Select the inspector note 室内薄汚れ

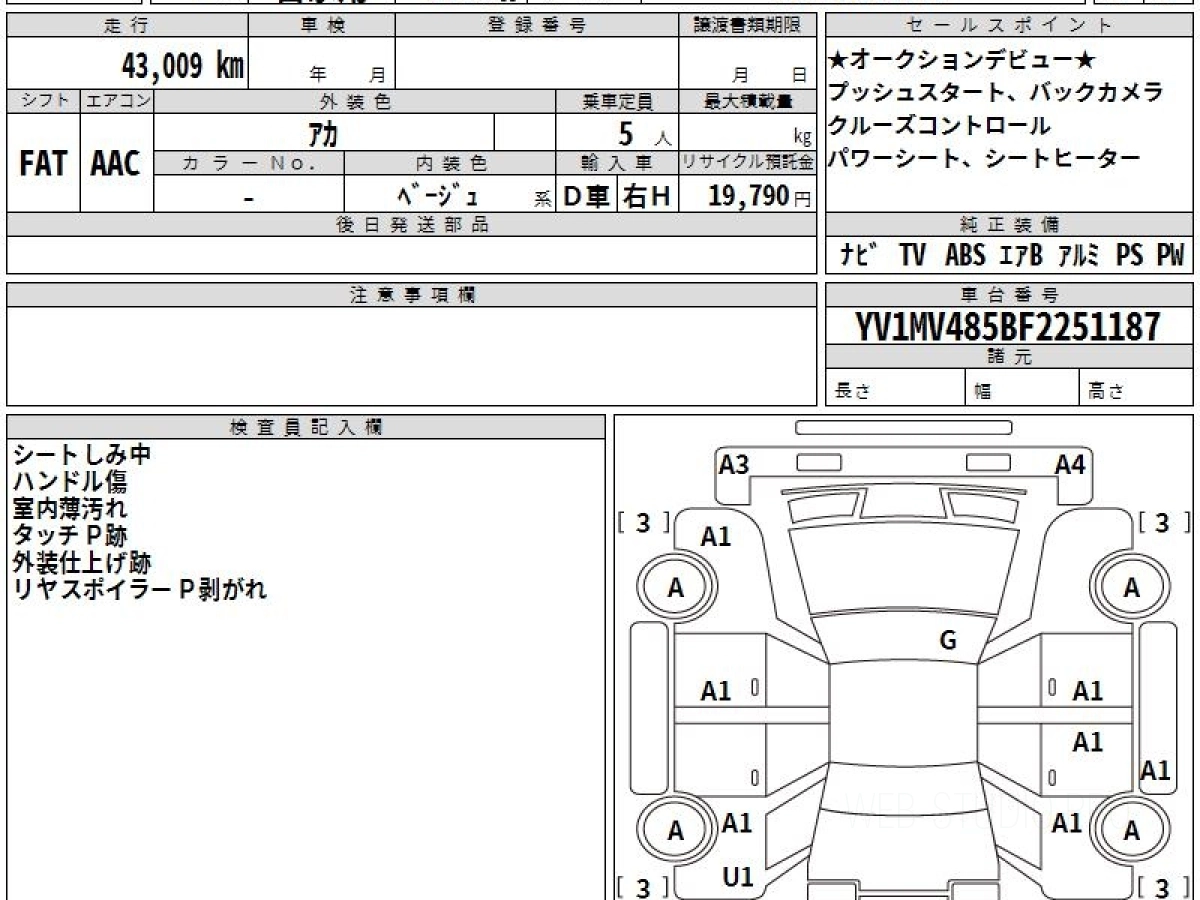[70, 509]
